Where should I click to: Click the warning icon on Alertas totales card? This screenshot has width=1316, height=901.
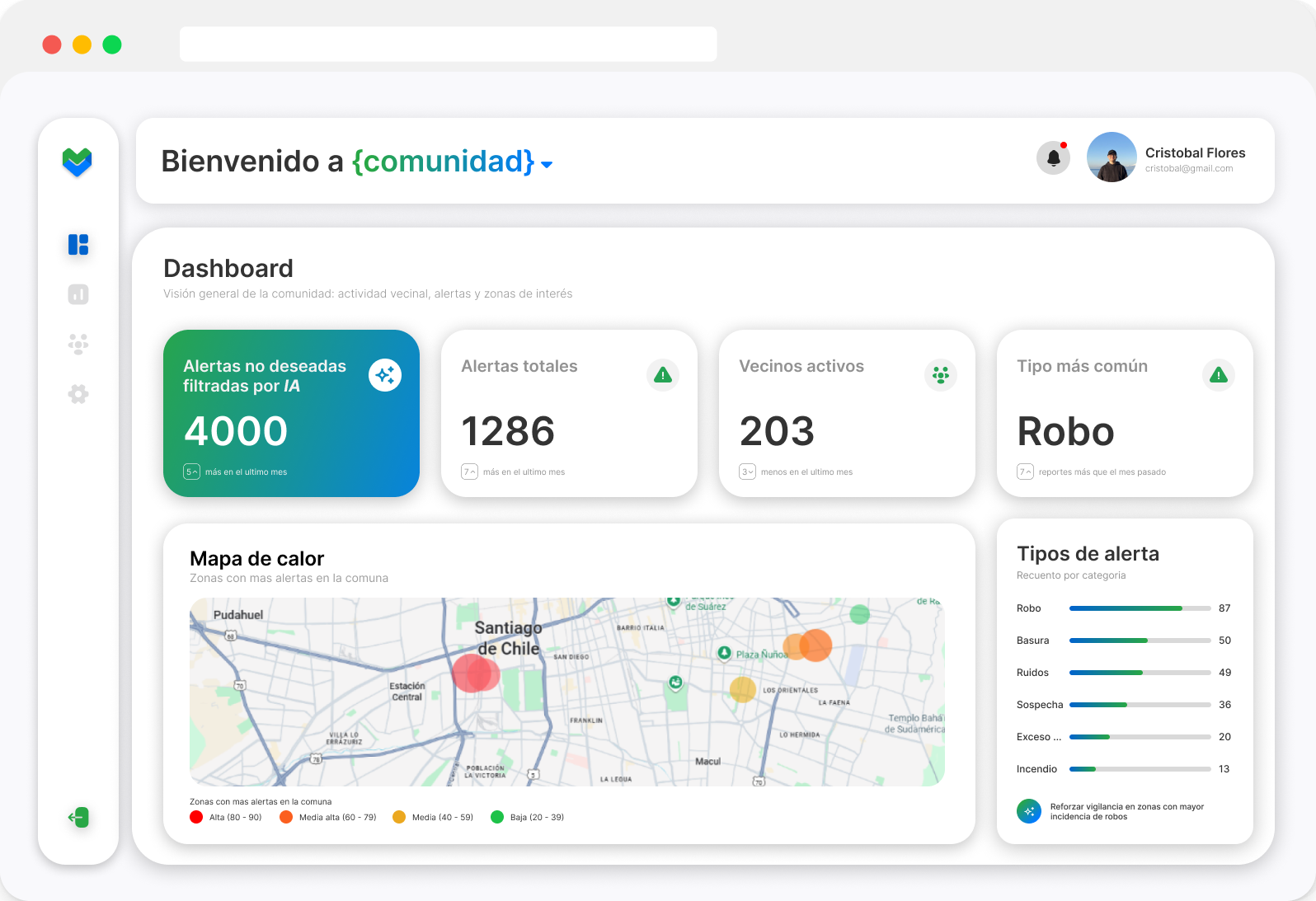point(663,375)
